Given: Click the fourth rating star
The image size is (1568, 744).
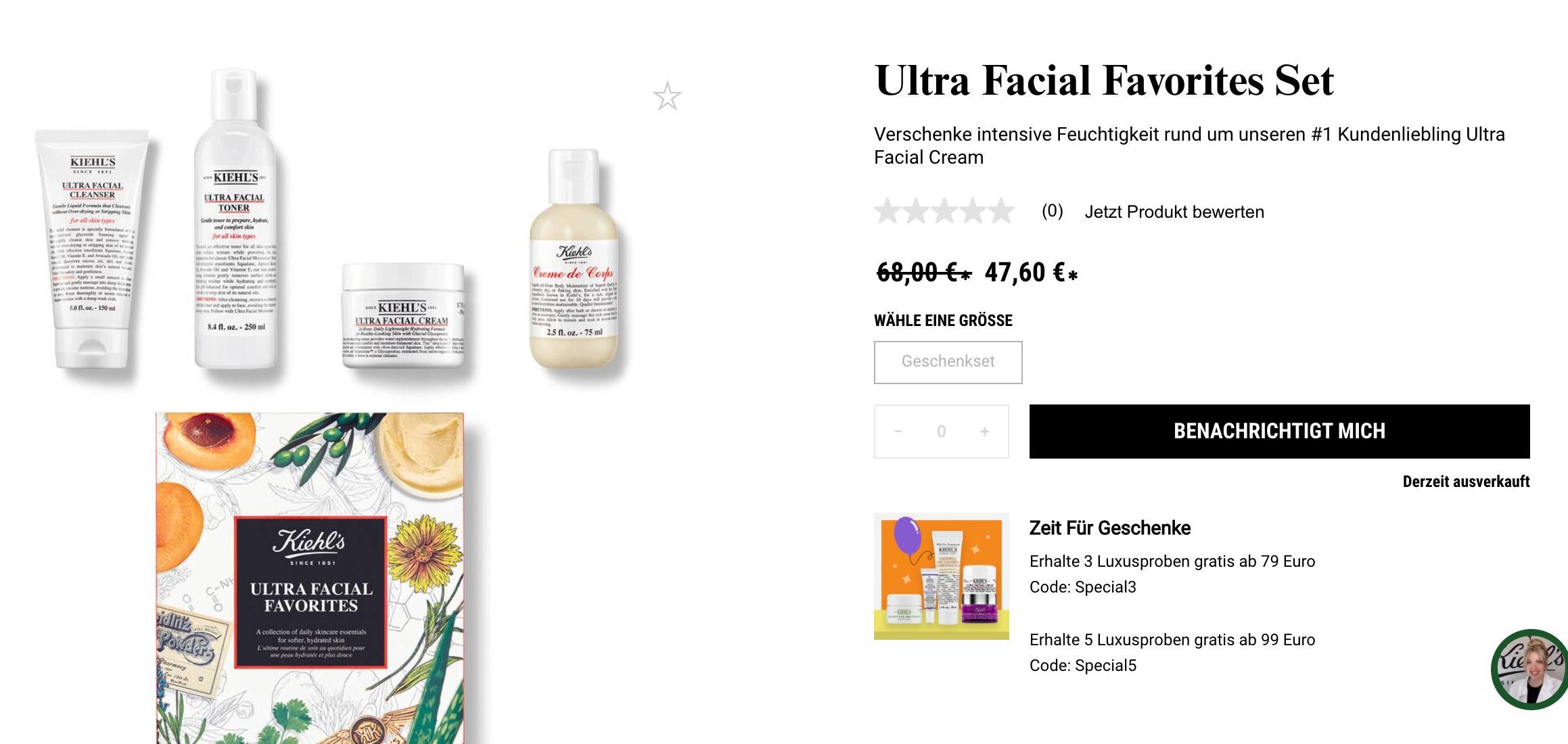Looking at the screenshot, I should (973, 212).
